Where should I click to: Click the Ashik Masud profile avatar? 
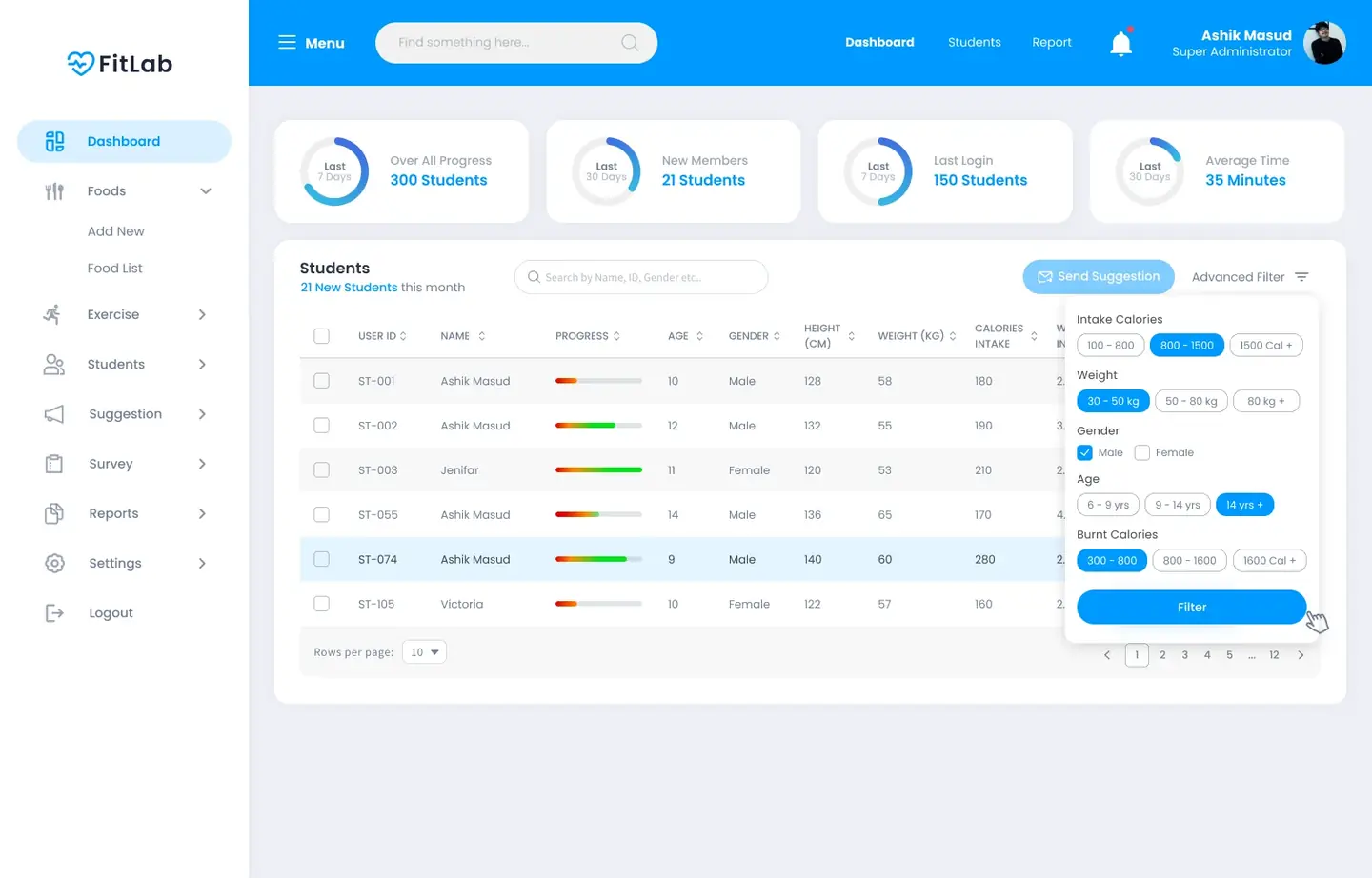pyautogui.click(x=1324, y=43)
